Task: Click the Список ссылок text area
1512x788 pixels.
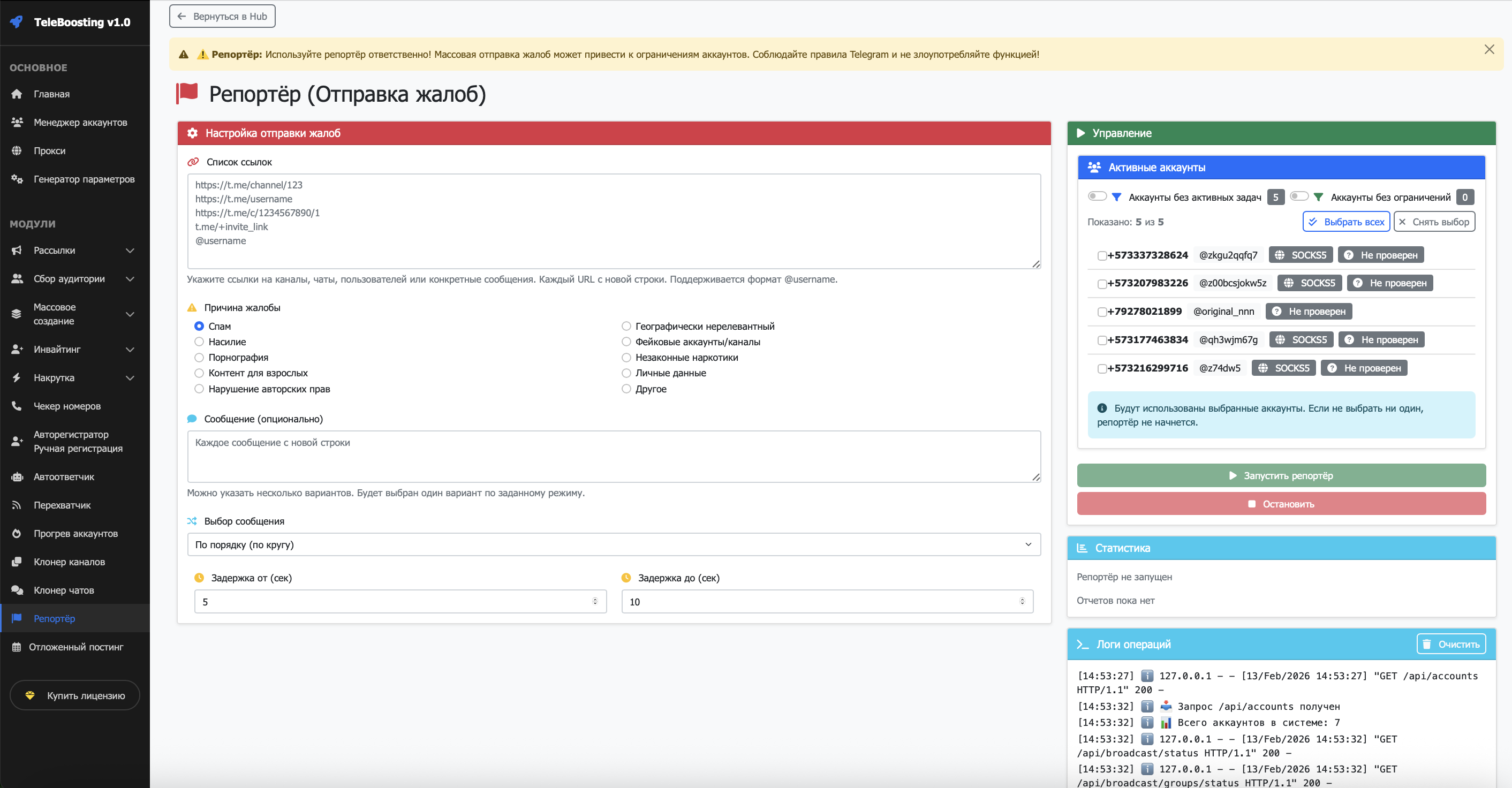Action: 614,221
